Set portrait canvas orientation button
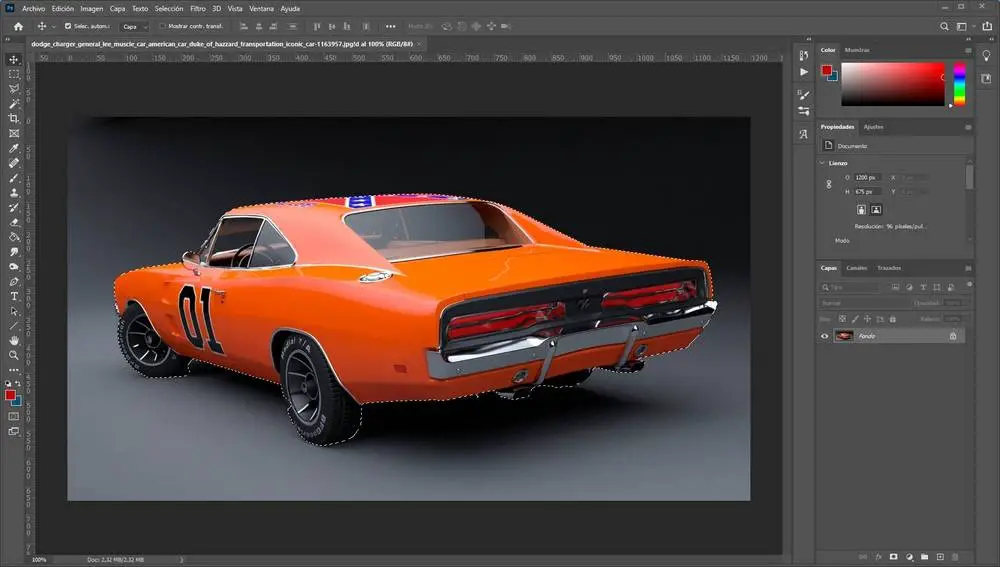Image resolution: width=1000 pixels, height=567 pixels. (x=861, y=210)
